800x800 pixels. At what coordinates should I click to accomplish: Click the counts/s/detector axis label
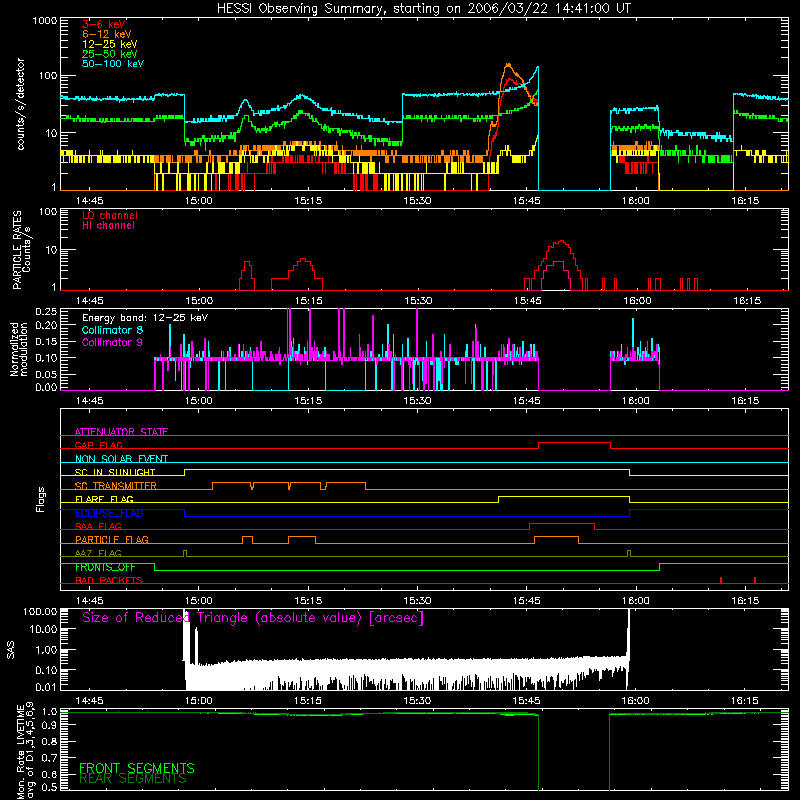click(20, 104)
